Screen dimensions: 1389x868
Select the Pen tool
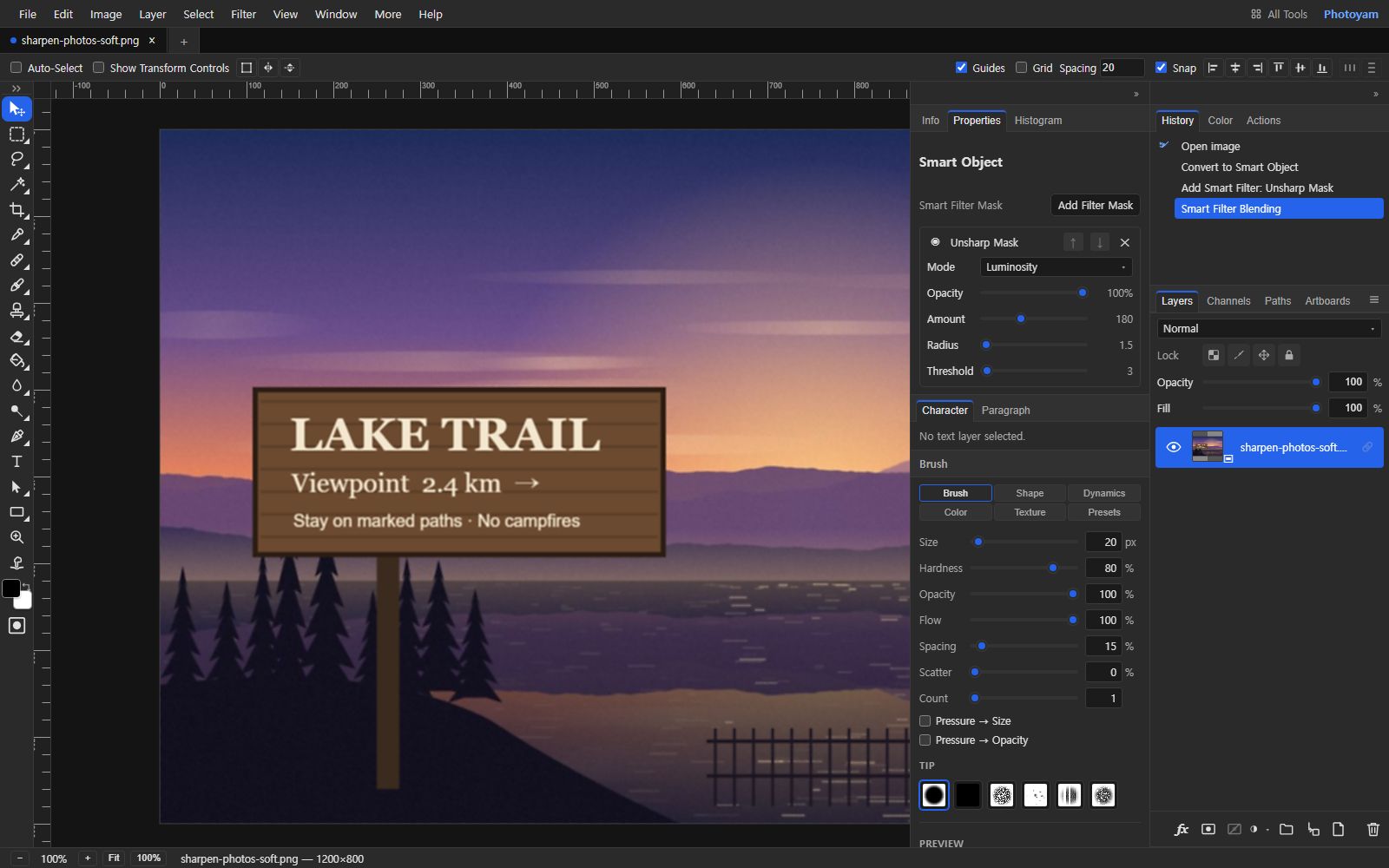tap(16, 436)
